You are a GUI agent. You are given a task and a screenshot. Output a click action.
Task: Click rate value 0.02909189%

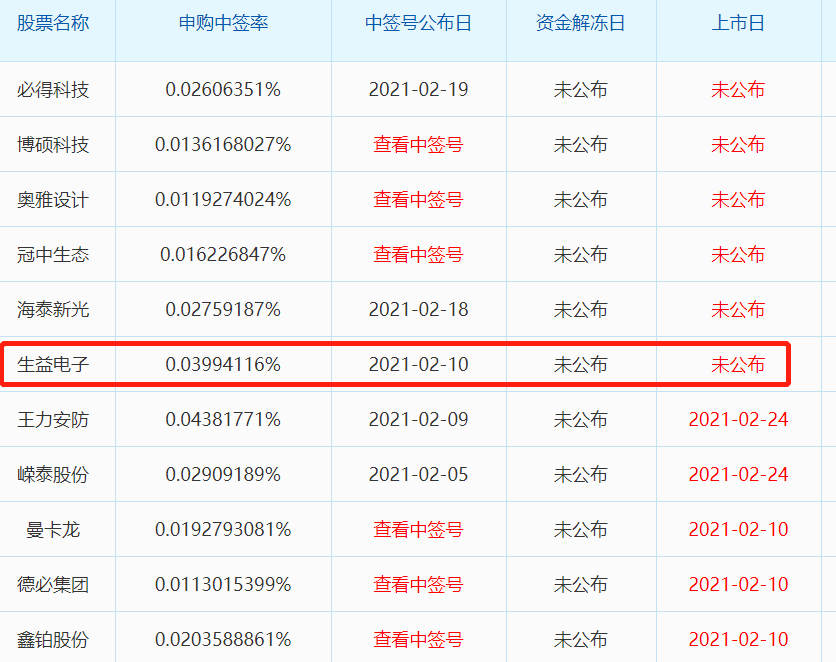point(223,474)
